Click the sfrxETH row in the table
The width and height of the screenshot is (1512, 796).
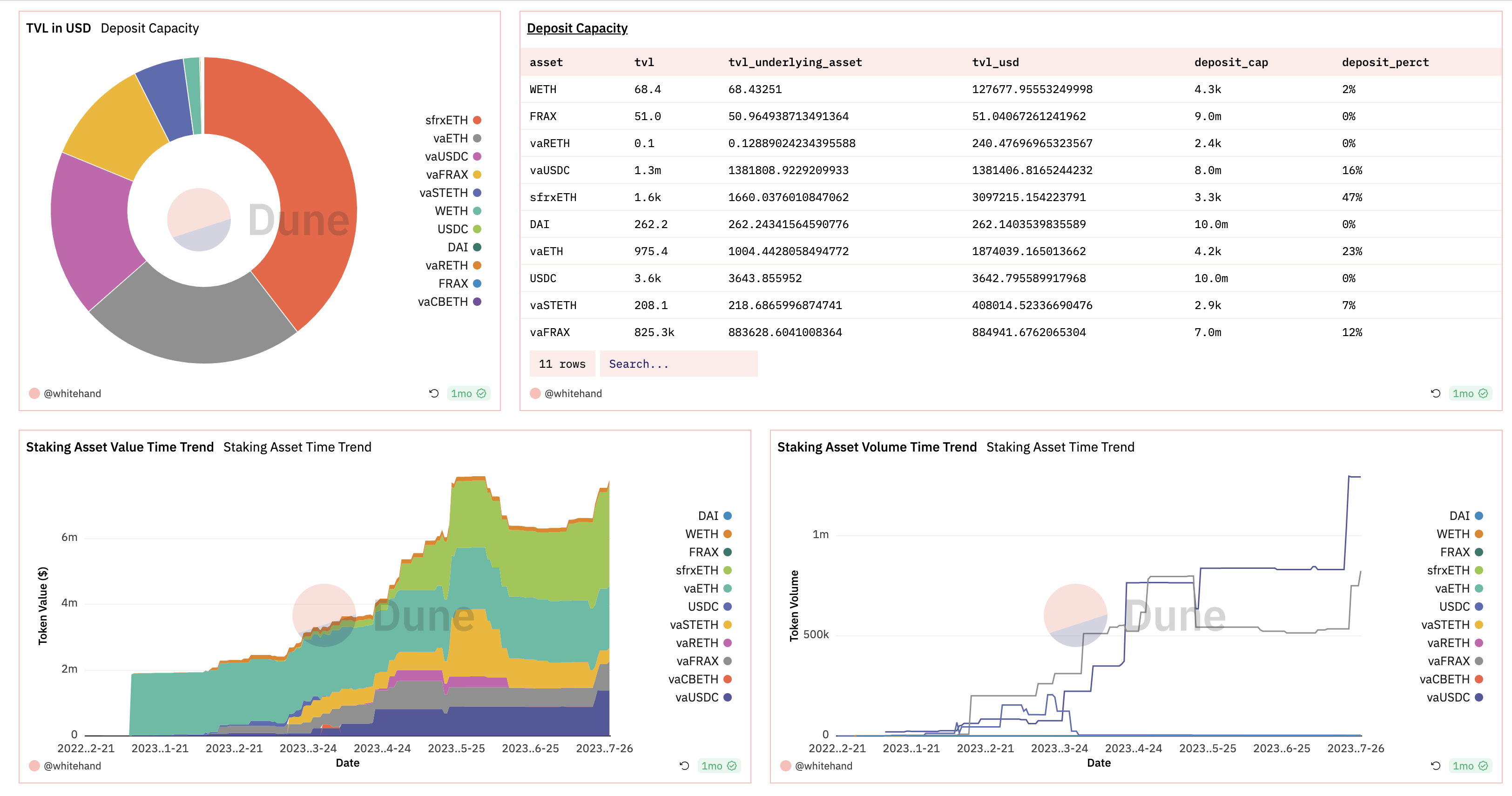553,197
